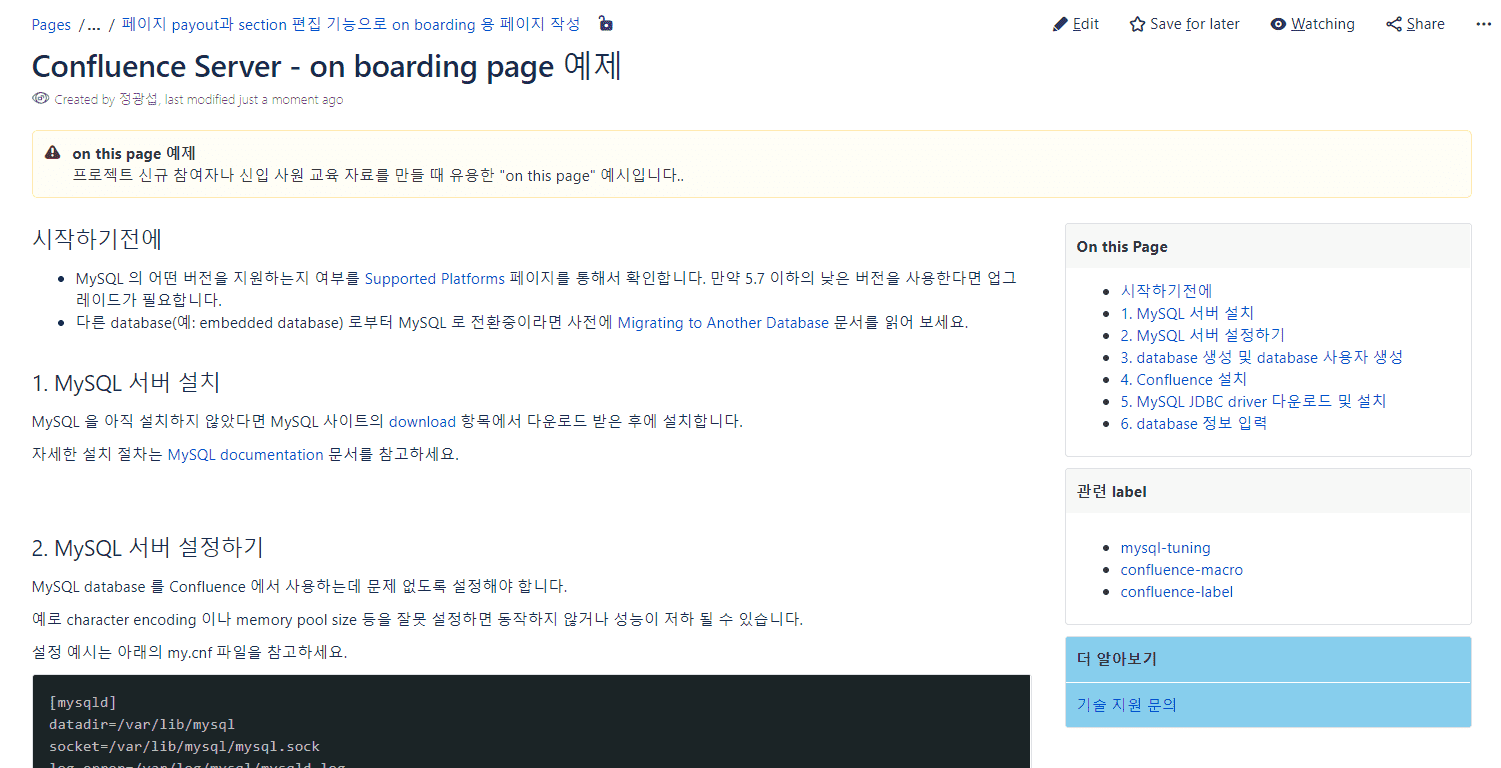1501x768 pixels.
Task: Open the parent page breadcrumb link
Action: click(351, 24)
